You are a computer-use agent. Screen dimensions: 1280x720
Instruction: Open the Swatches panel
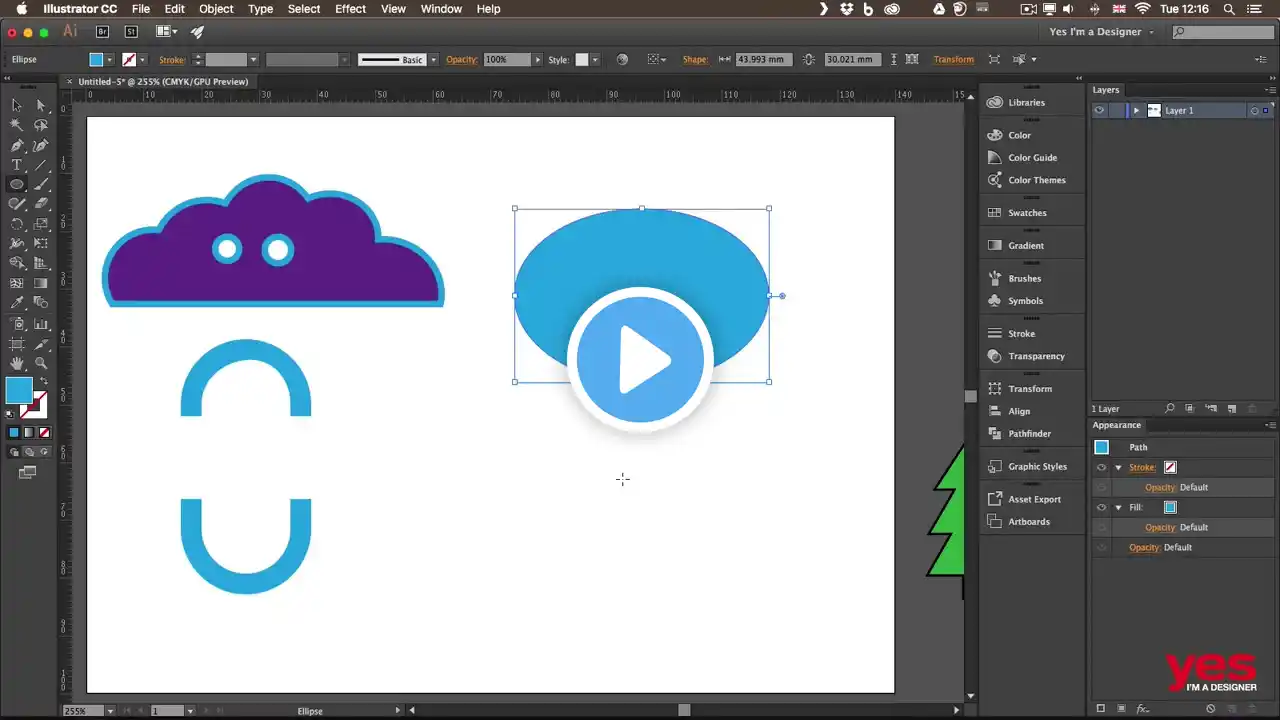click(x=1027, y=213)
